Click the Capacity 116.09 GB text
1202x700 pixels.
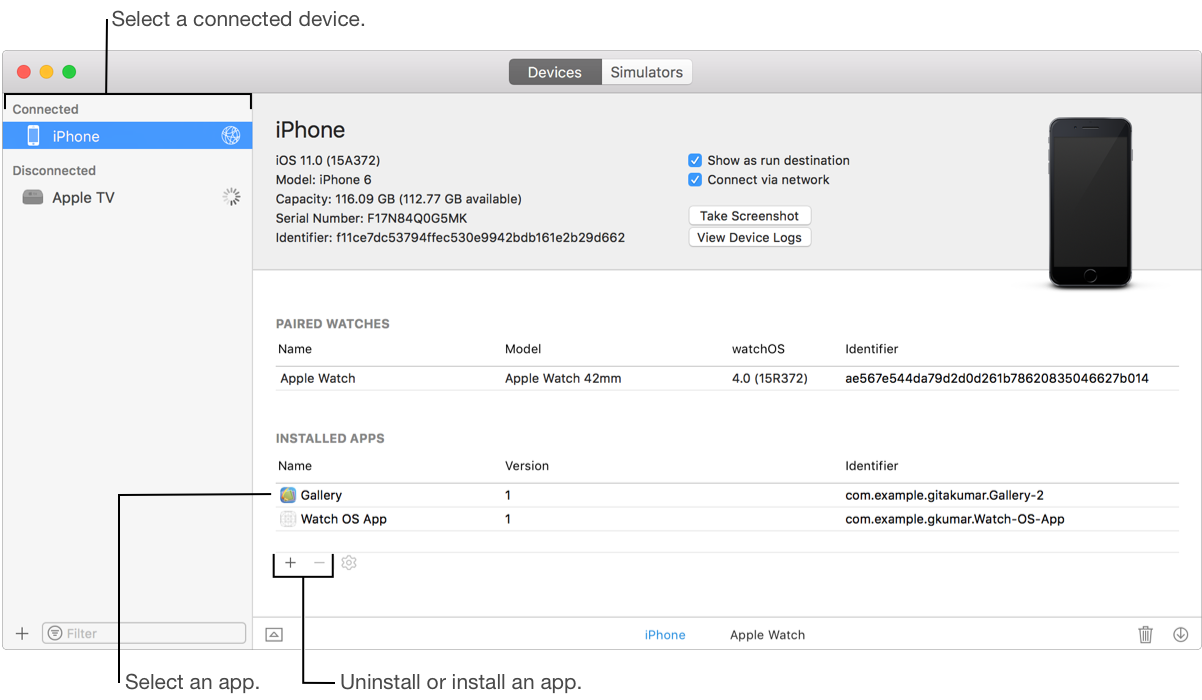pos(399,199)
